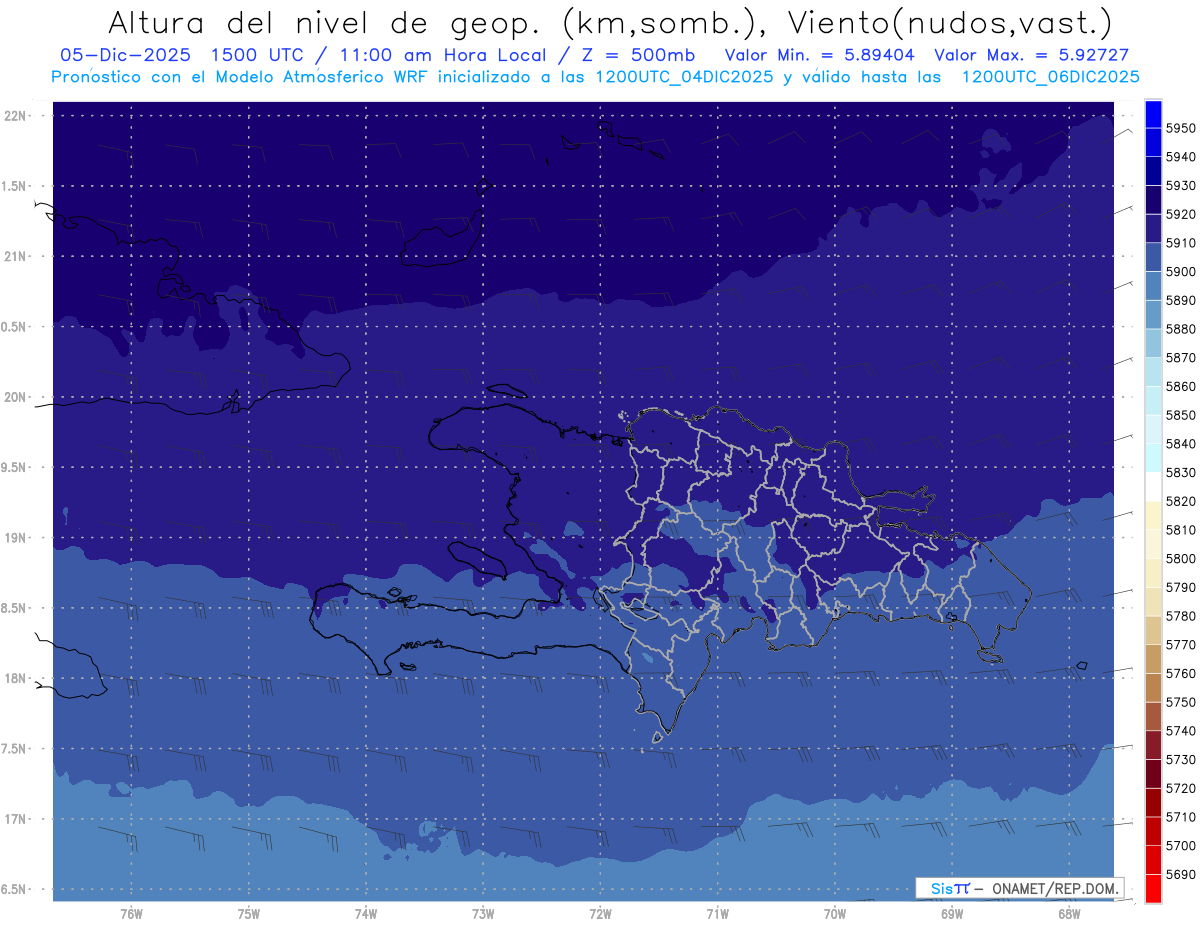Click the '76W' longitude label
Image resolution: width=1200 pixels, height=927 pixels.
tap(131, 914)
